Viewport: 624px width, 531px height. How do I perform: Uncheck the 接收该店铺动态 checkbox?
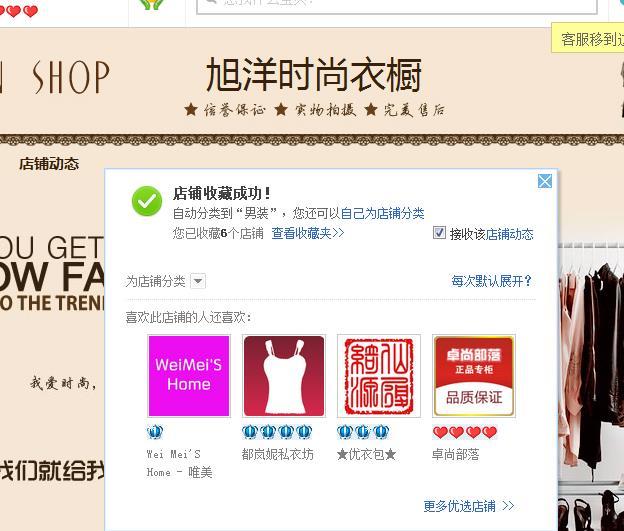point(439,232)
